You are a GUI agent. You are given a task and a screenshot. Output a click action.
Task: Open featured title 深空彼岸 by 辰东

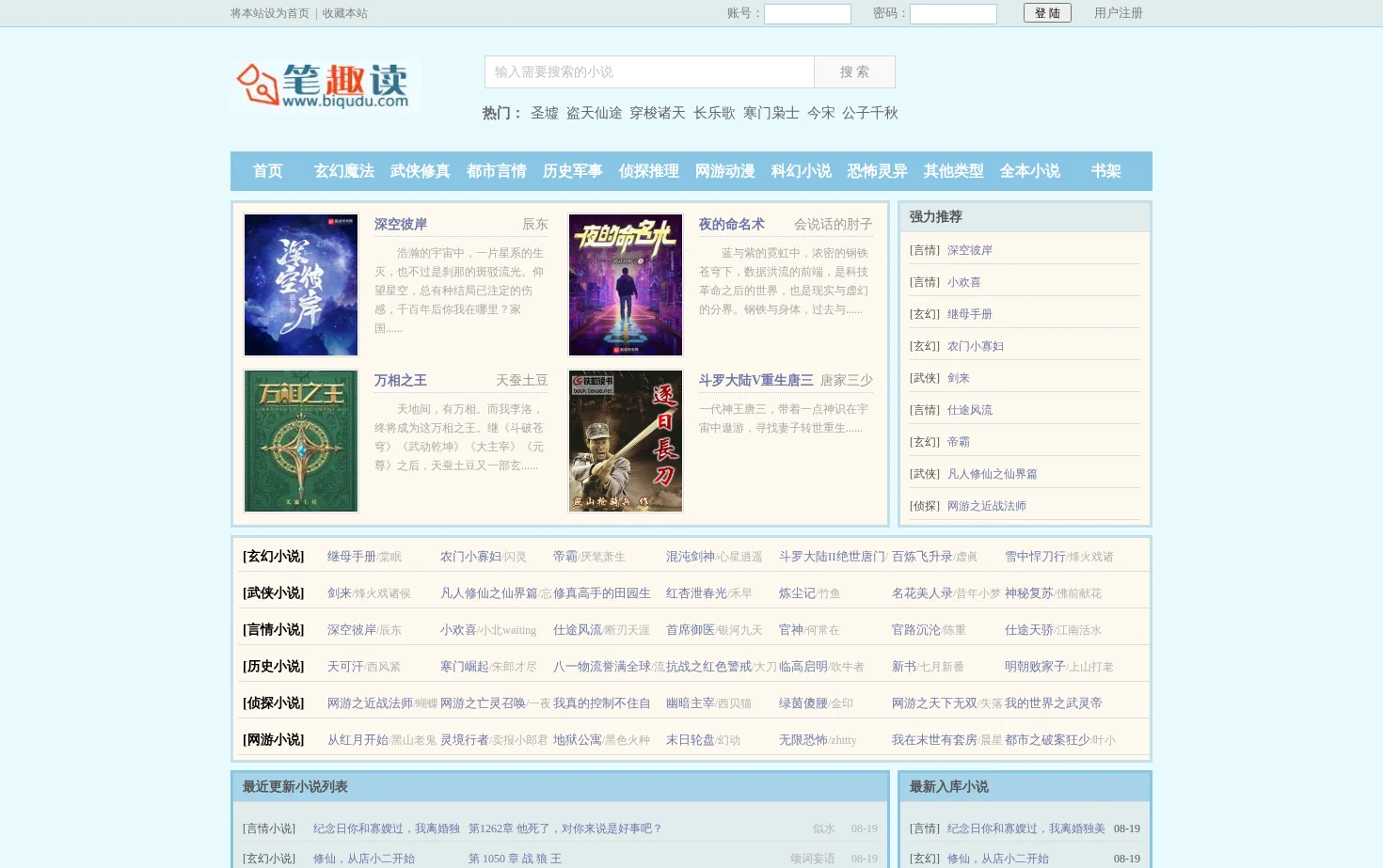(x=401, y=225)
